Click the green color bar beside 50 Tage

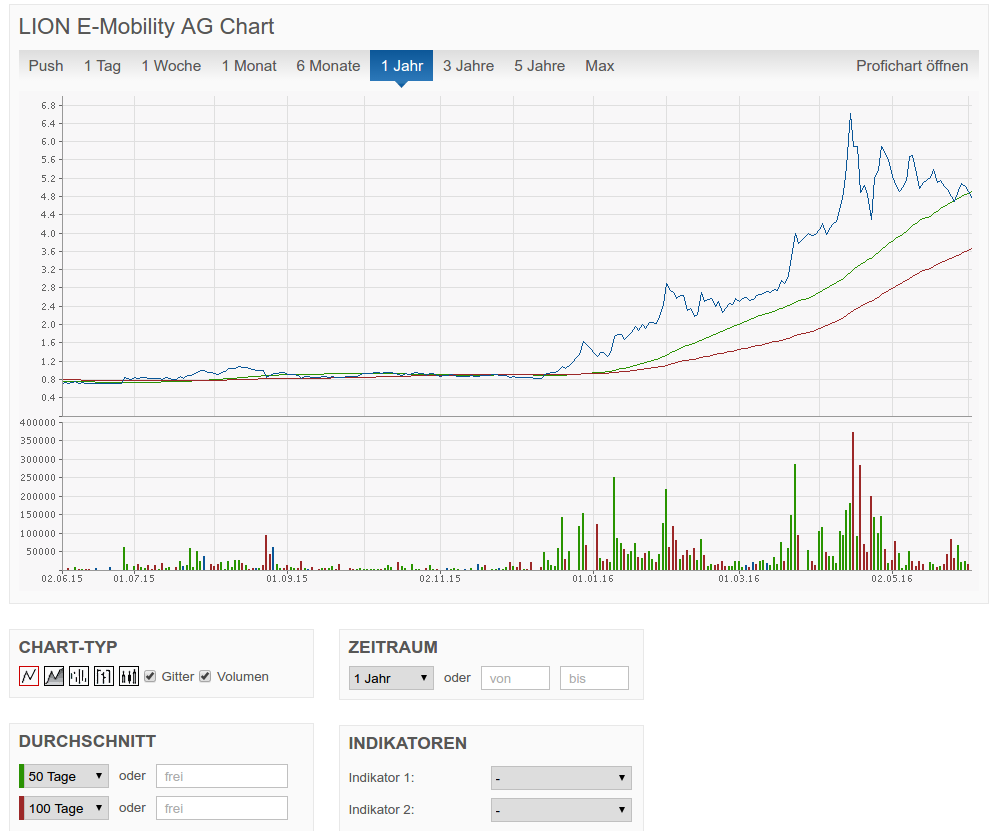coord(22,775)
